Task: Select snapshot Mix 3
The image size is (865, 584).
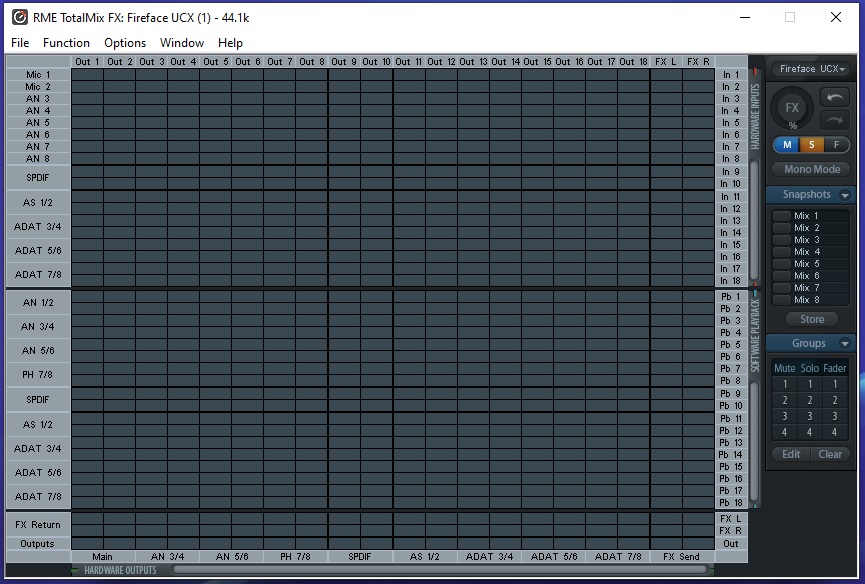Action: (810, 240)
